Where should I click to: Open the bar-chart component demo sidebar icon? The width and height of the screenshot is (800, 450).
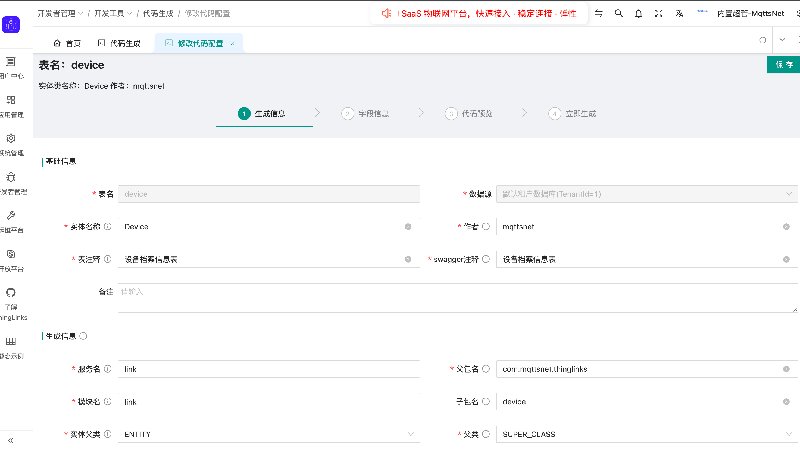pos(11,341)
